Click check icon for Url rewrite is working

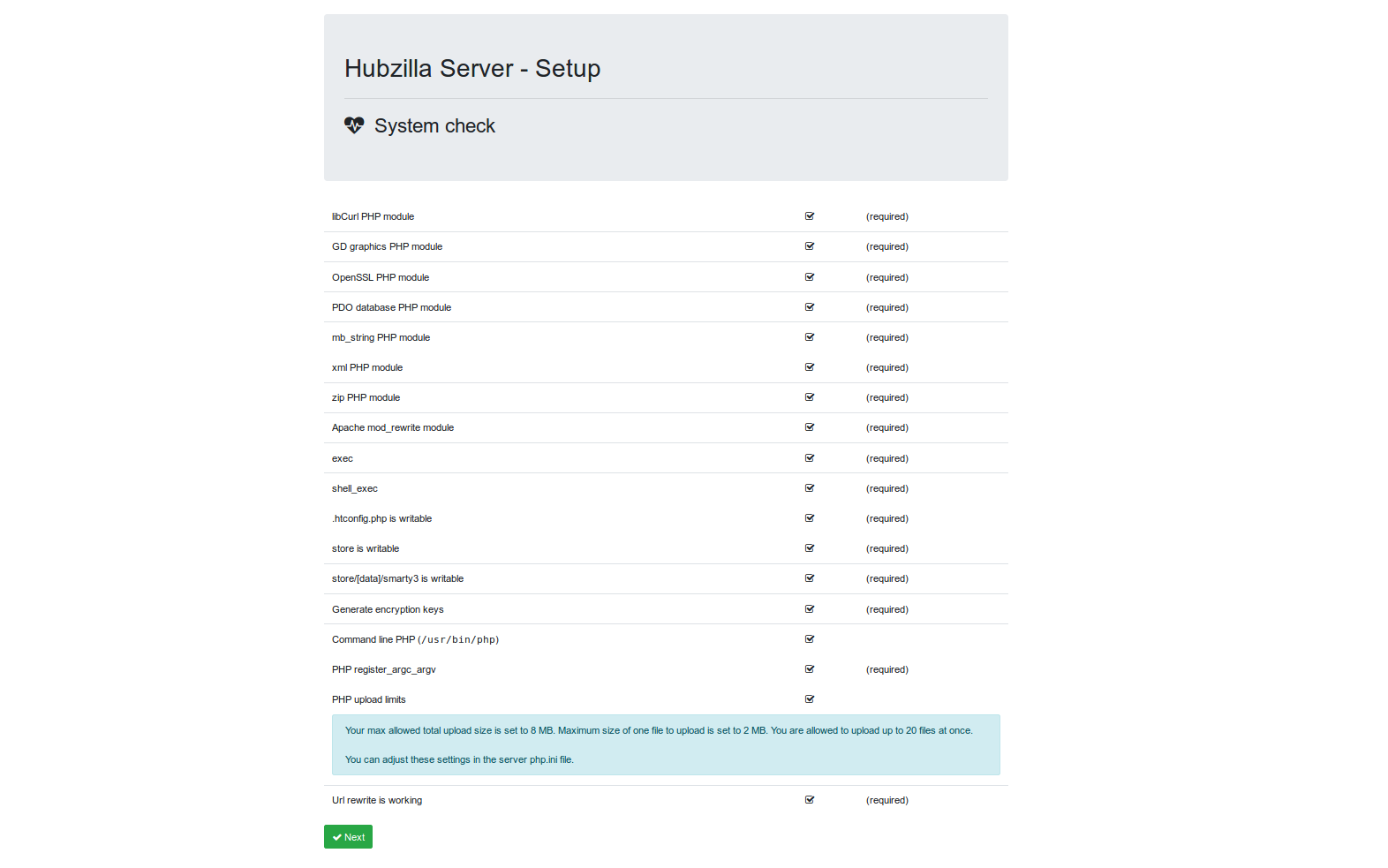tap(810, 800)
